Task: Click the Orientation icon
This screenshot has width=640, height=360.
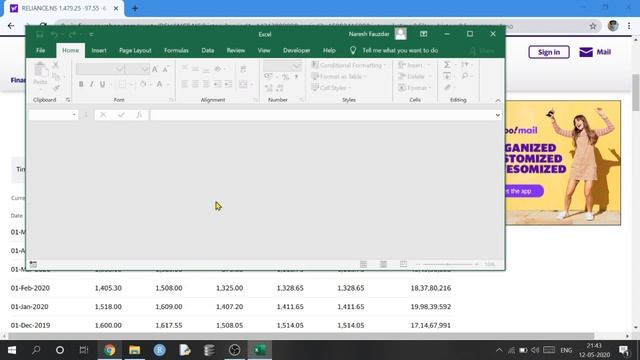Action: click(x=218, y=69)
